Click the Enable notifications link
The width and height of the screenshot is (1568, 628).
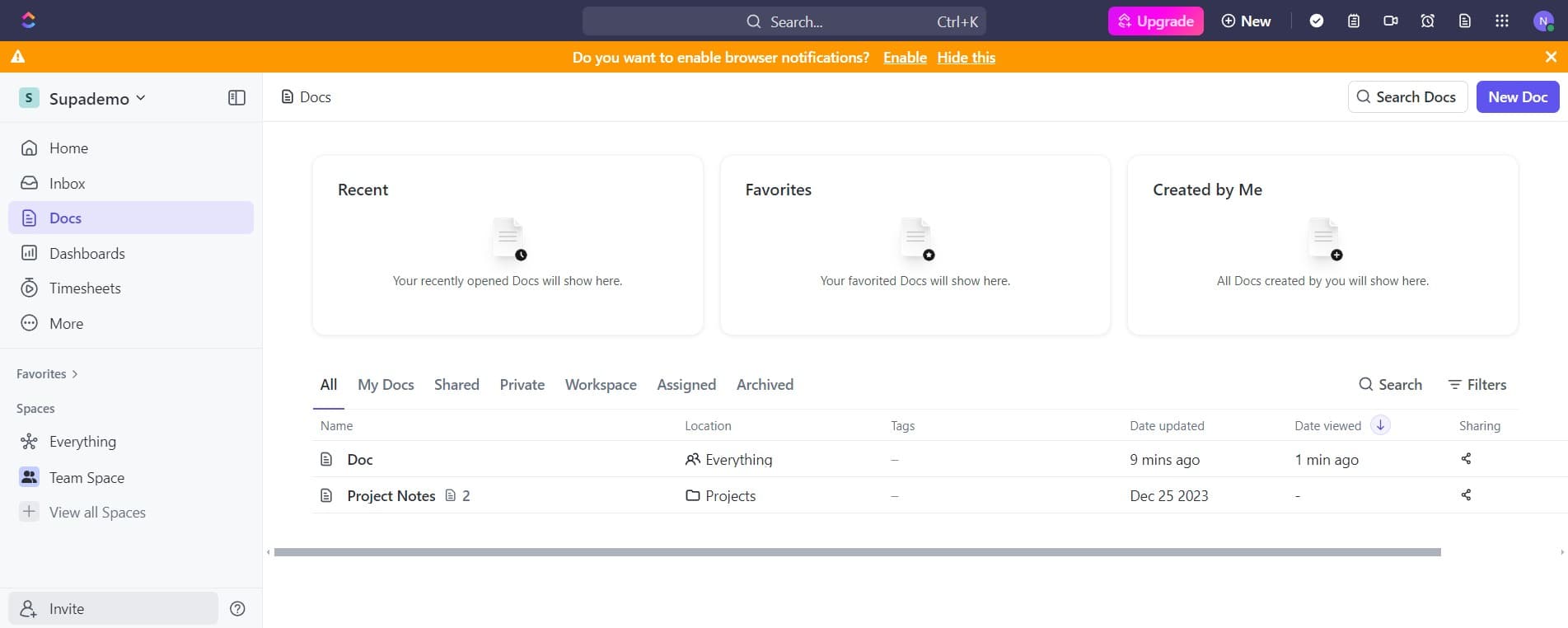(905, 58)
